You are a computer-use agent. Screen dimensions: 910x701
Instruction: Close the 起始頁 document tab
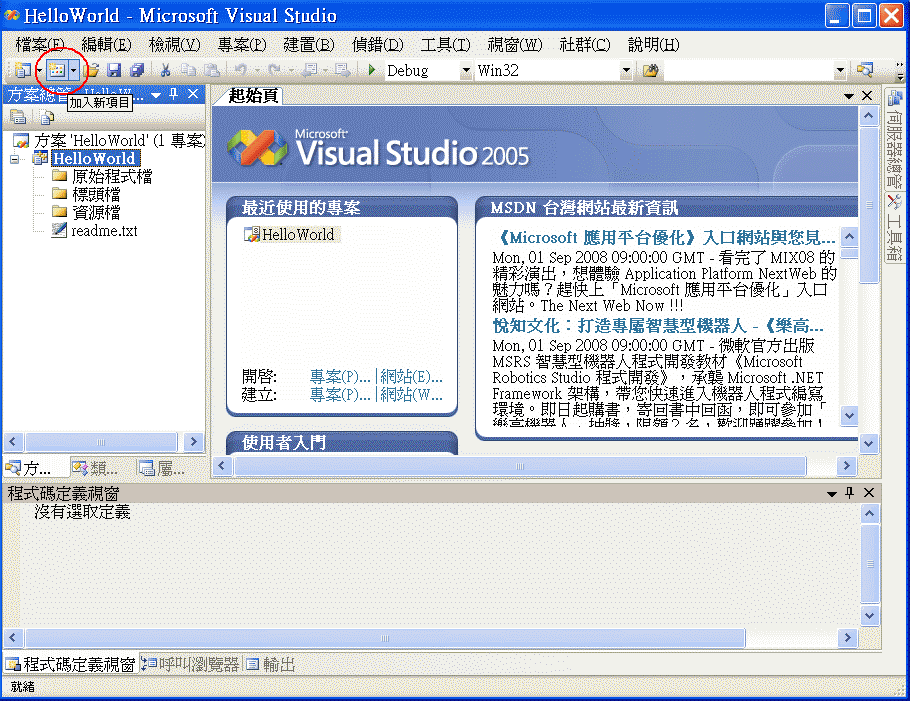(x=867, y=96)
